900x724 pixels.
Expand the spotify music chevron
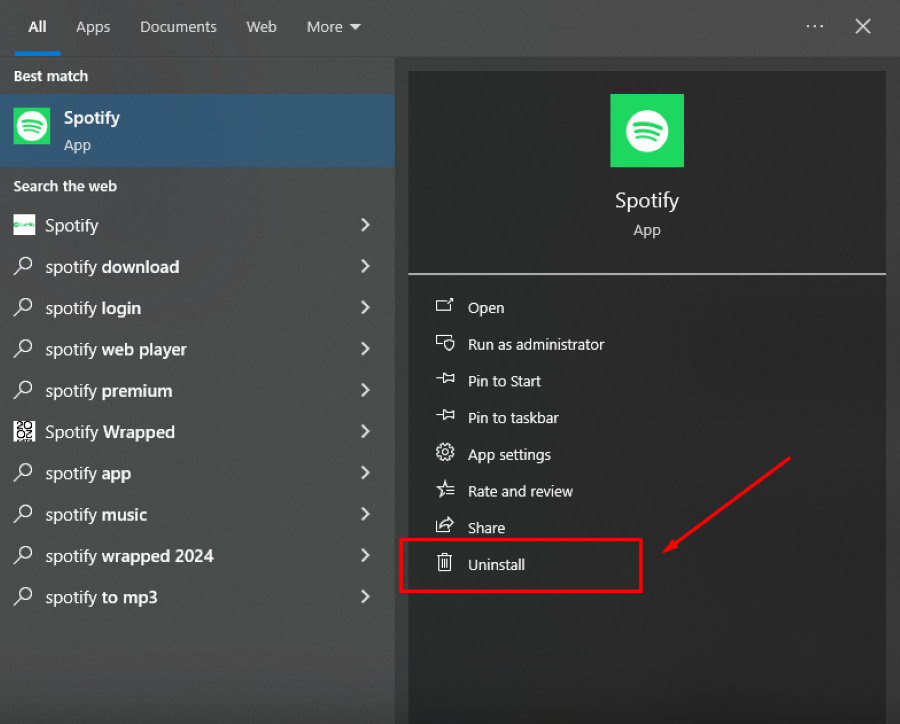[365, 514]
